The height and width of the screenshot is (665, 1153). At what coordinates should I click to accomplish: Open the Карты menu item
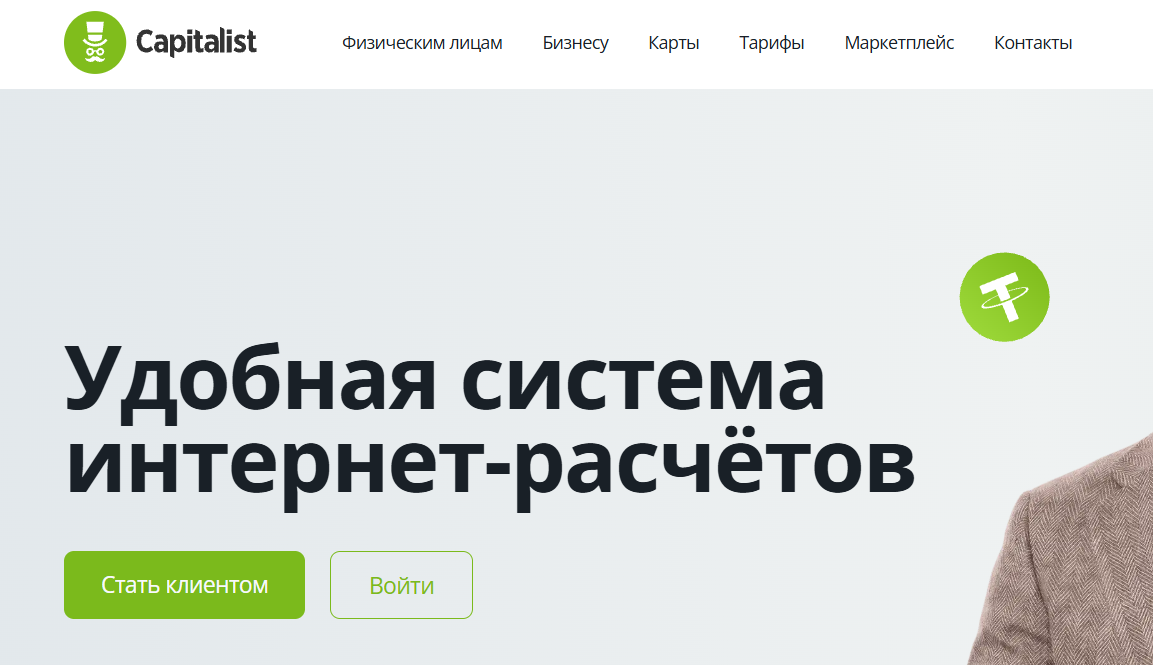674,43
